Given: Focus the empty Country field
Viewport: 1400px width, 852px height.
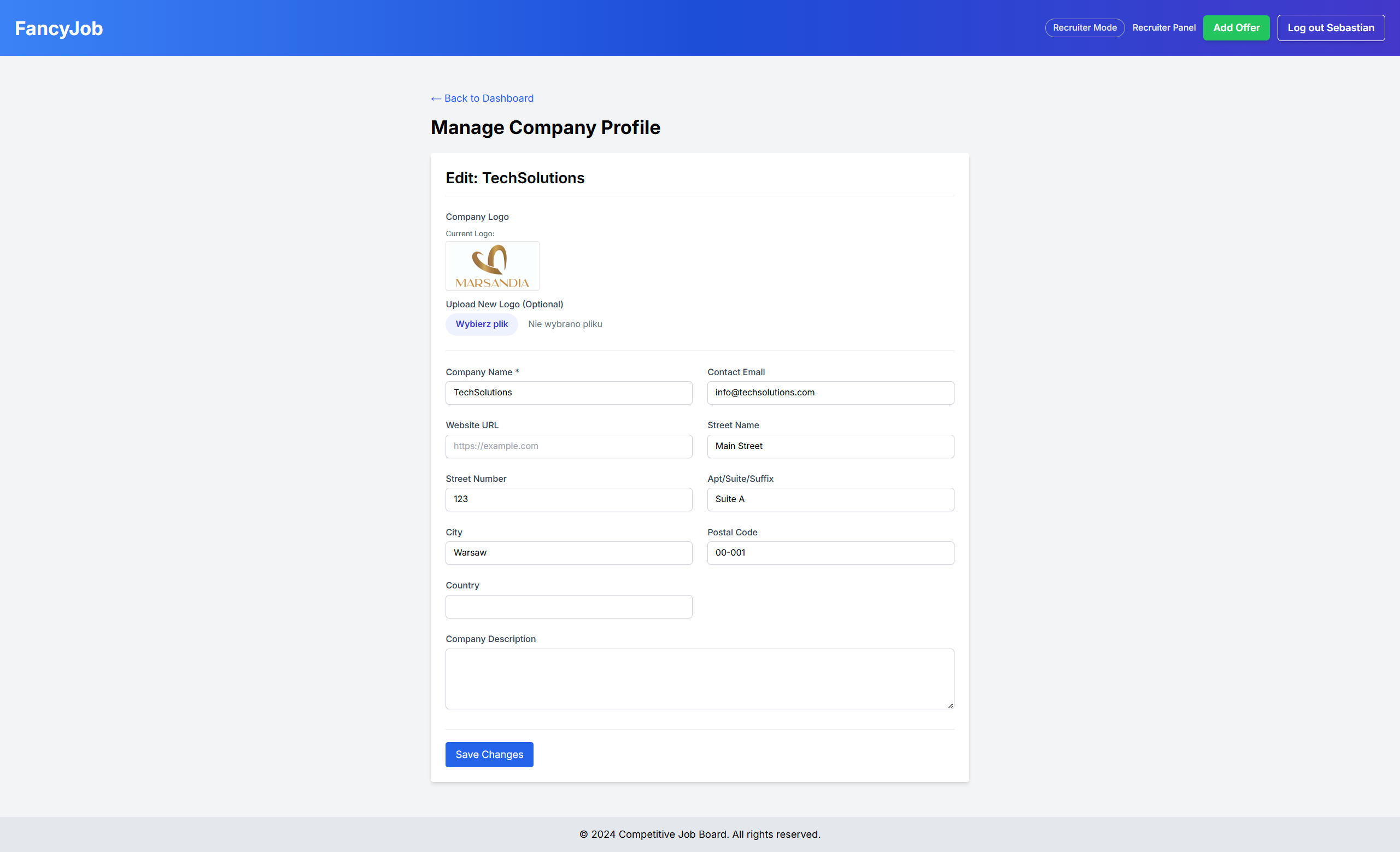Looking at the screenshot, I should coord(568,606).
